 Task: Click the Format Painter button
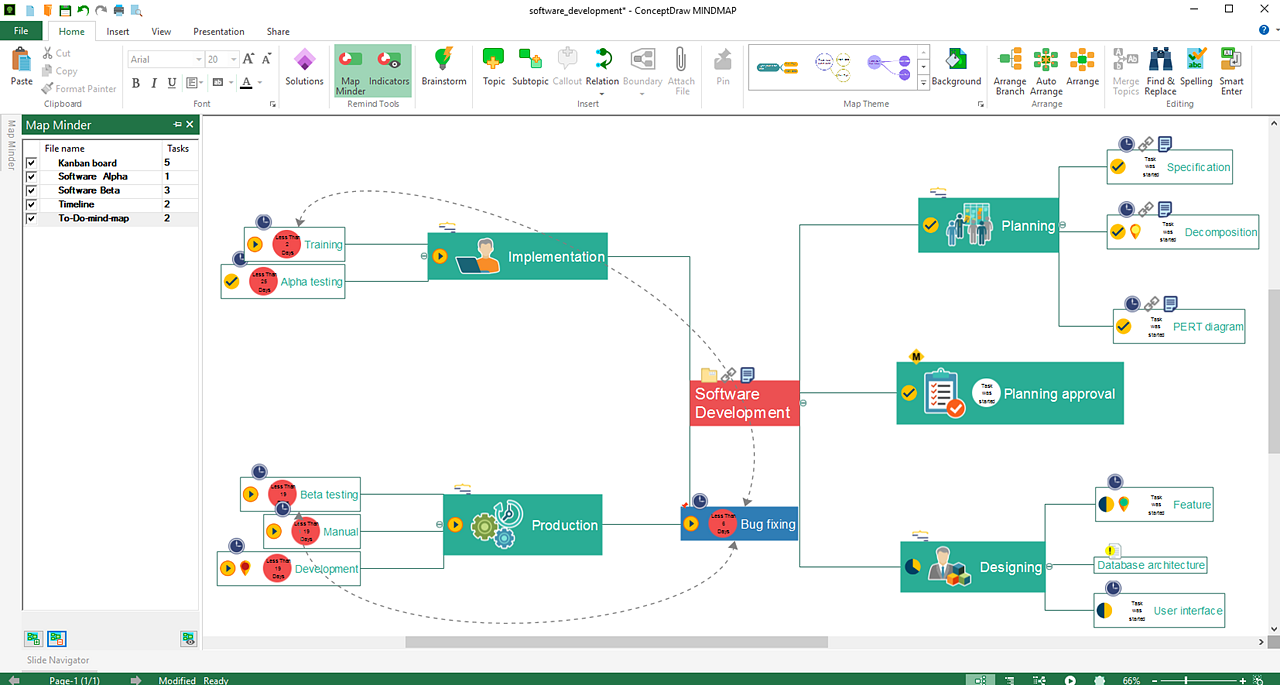(79, 89)
